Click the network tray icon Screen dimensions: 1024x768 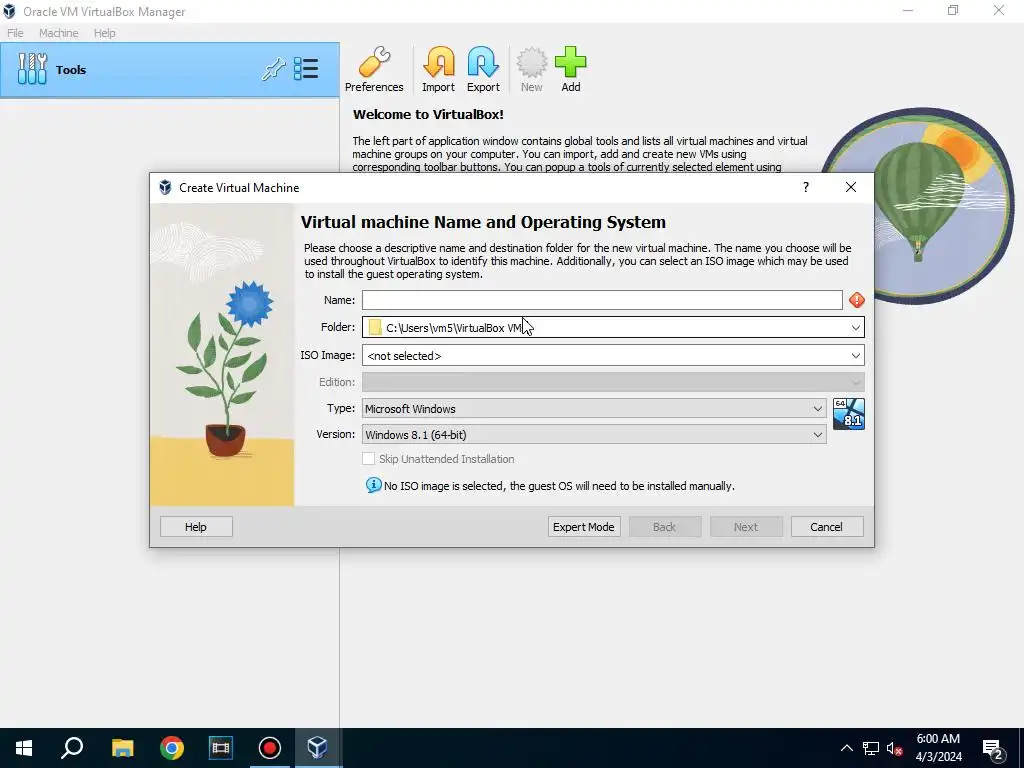point(871,748)
